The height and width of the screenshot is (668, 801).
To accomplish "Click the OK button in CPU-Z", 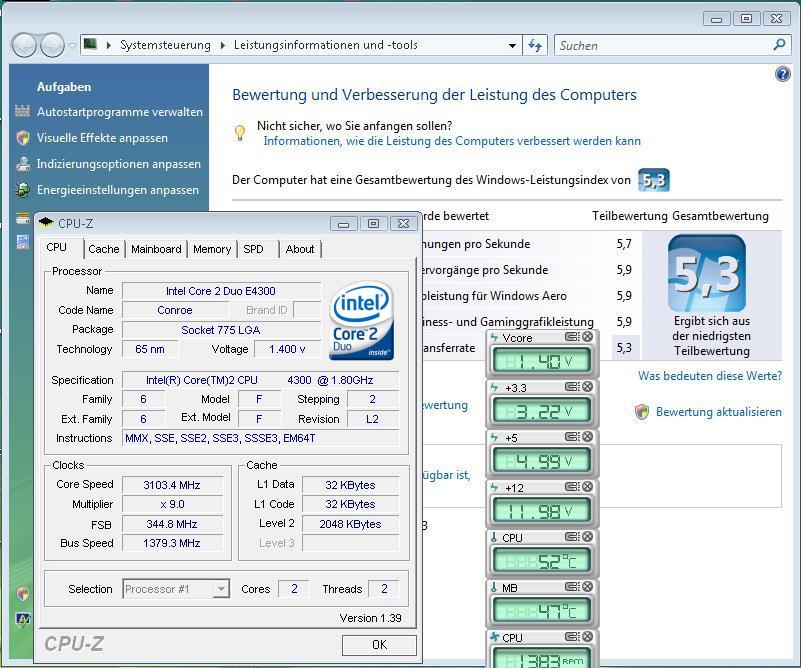I will tap(379, 645).
